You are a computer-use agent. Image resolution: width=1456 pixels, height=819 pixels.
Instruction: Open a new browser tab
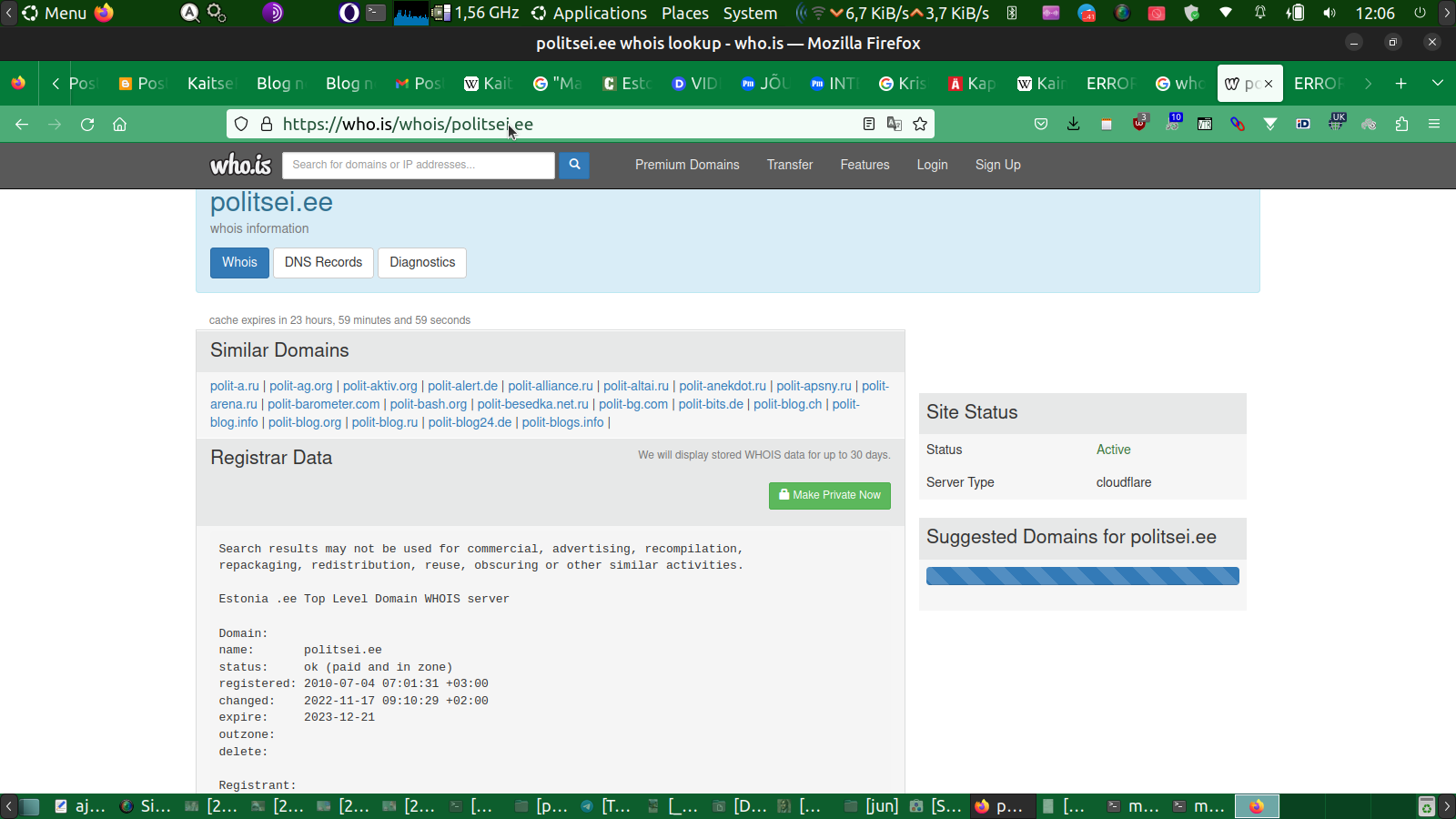click(x=1401, y=84)
